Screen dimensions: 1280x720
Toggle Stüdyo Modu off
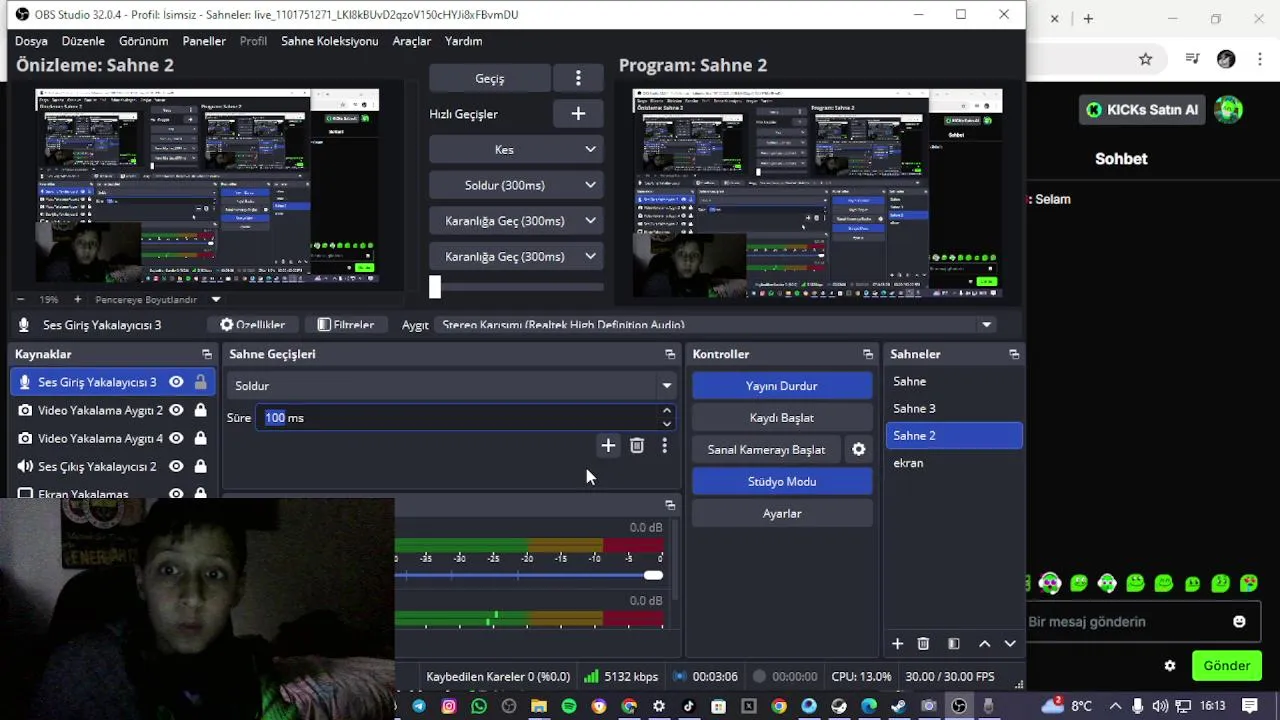coord(782,482)
